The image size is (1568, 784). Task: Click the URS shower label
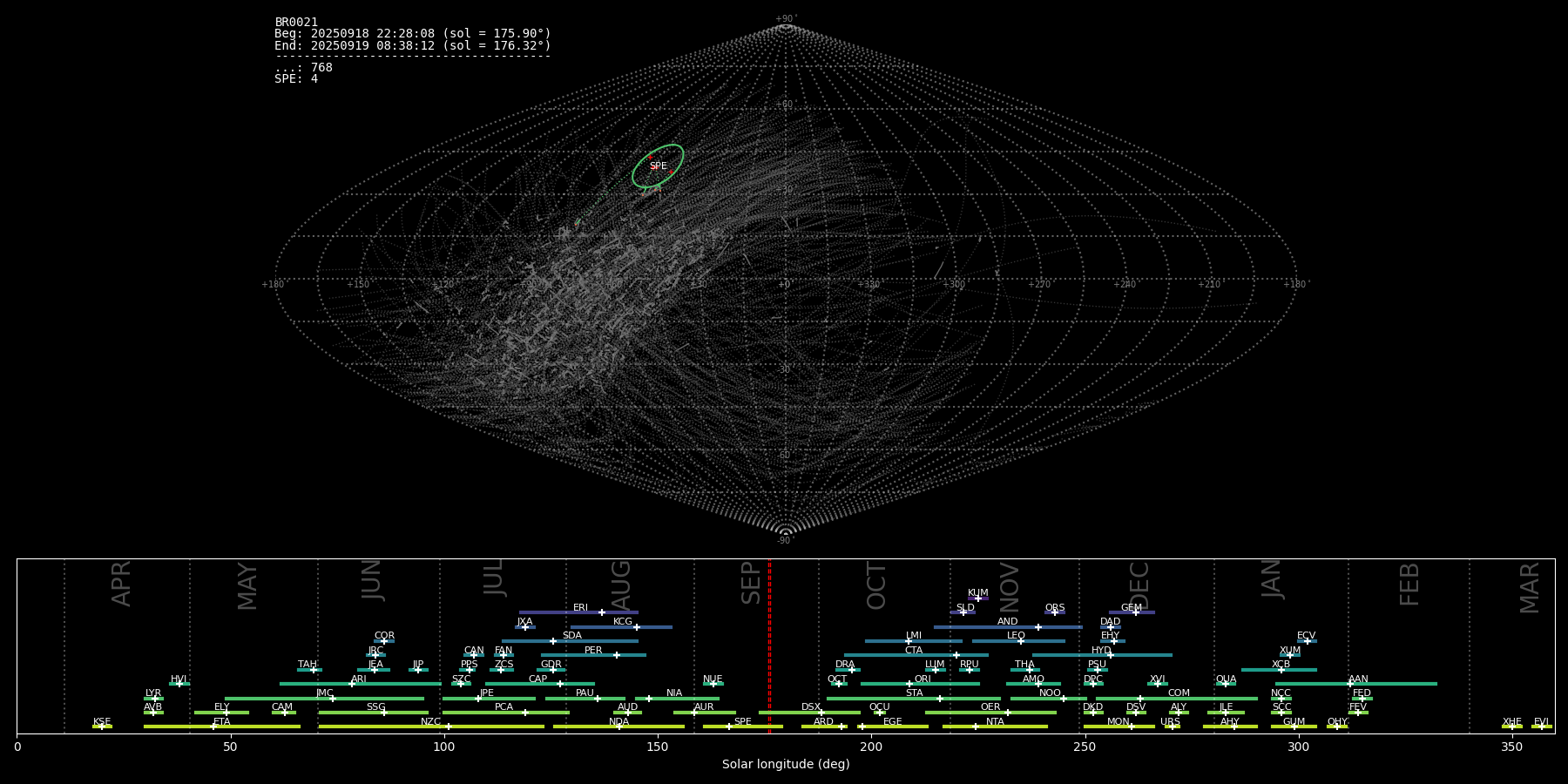coord(1170,722)
